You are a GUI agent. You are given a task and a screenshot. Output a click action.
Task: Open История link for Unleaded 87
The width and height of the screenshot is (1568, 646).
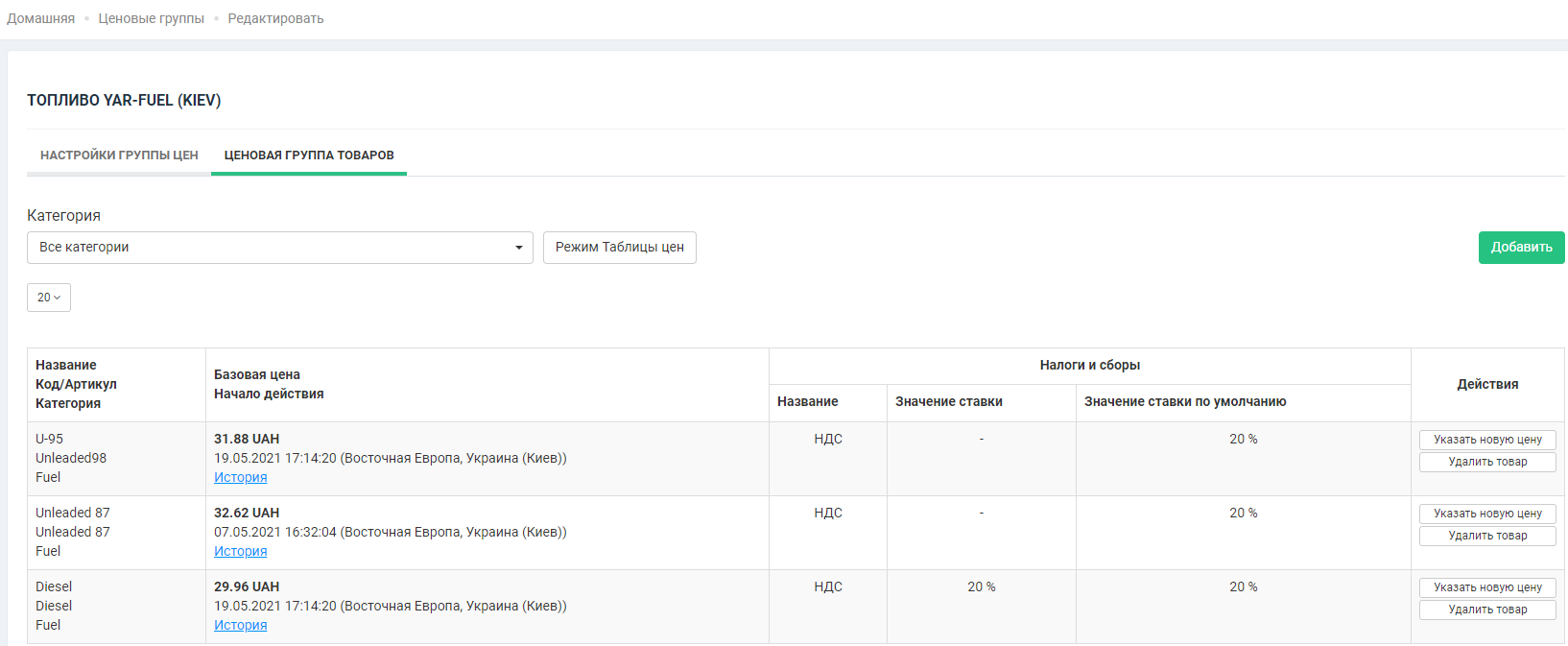[240, 551]
